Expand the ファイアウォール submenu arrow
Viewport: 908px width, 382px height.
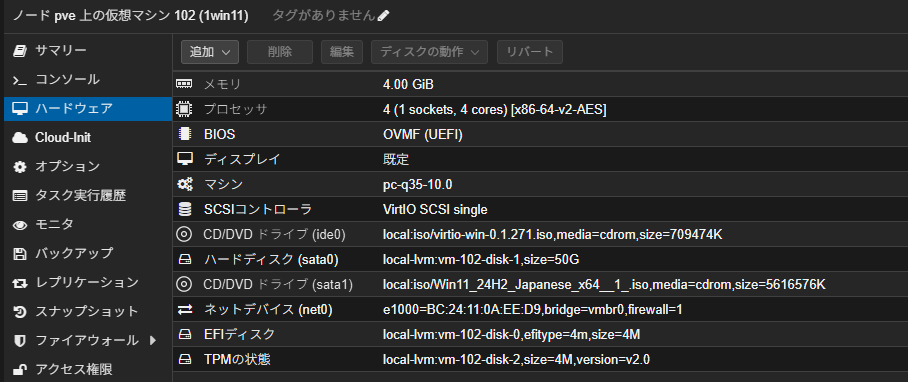pos(153,340)
